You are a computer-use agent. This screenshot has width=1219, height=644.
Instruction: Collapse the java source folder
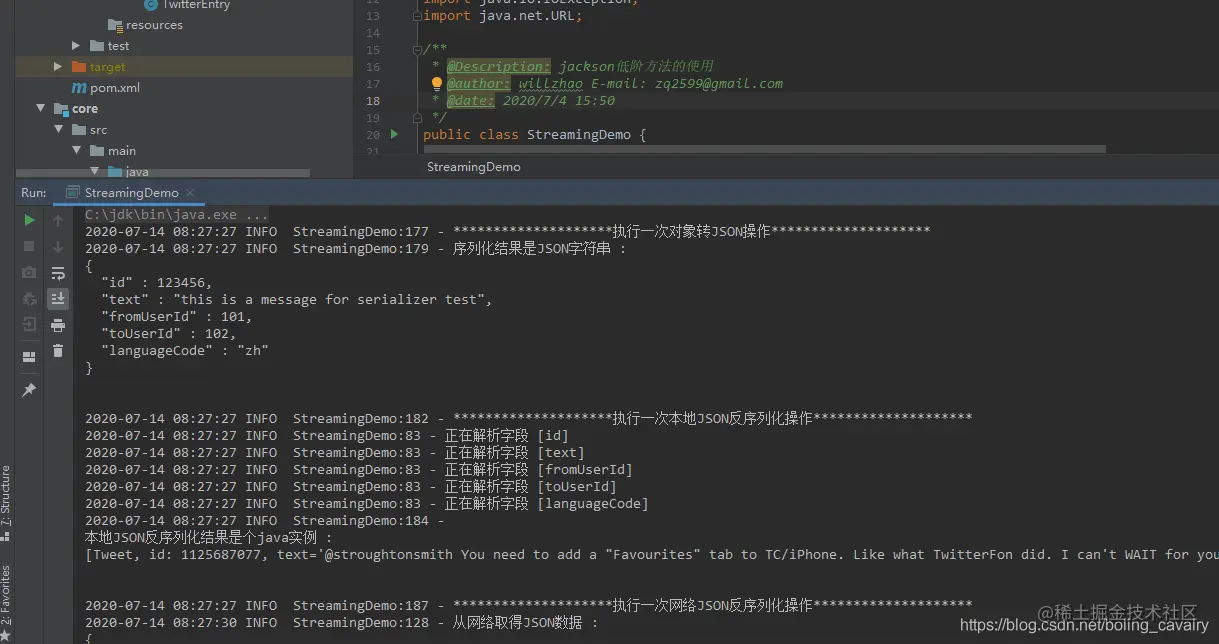tap(95, 172)
